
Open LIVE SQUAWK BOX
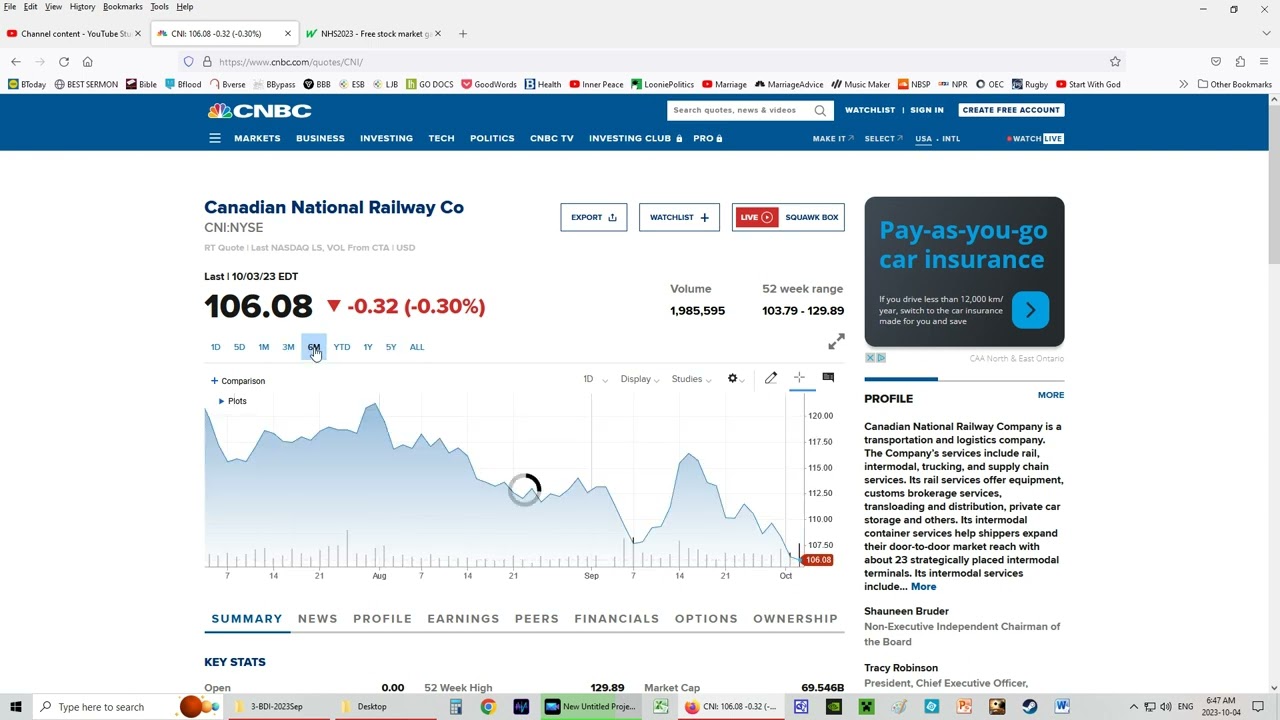pos(788,217)
